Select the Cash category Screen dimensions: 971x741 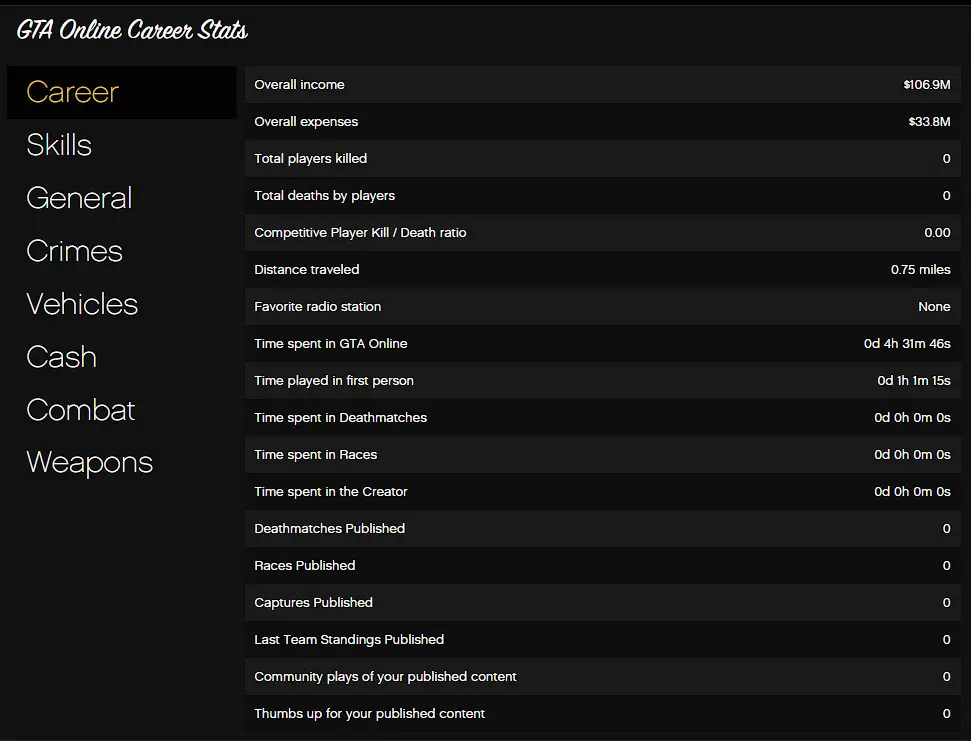pos(62,357)
